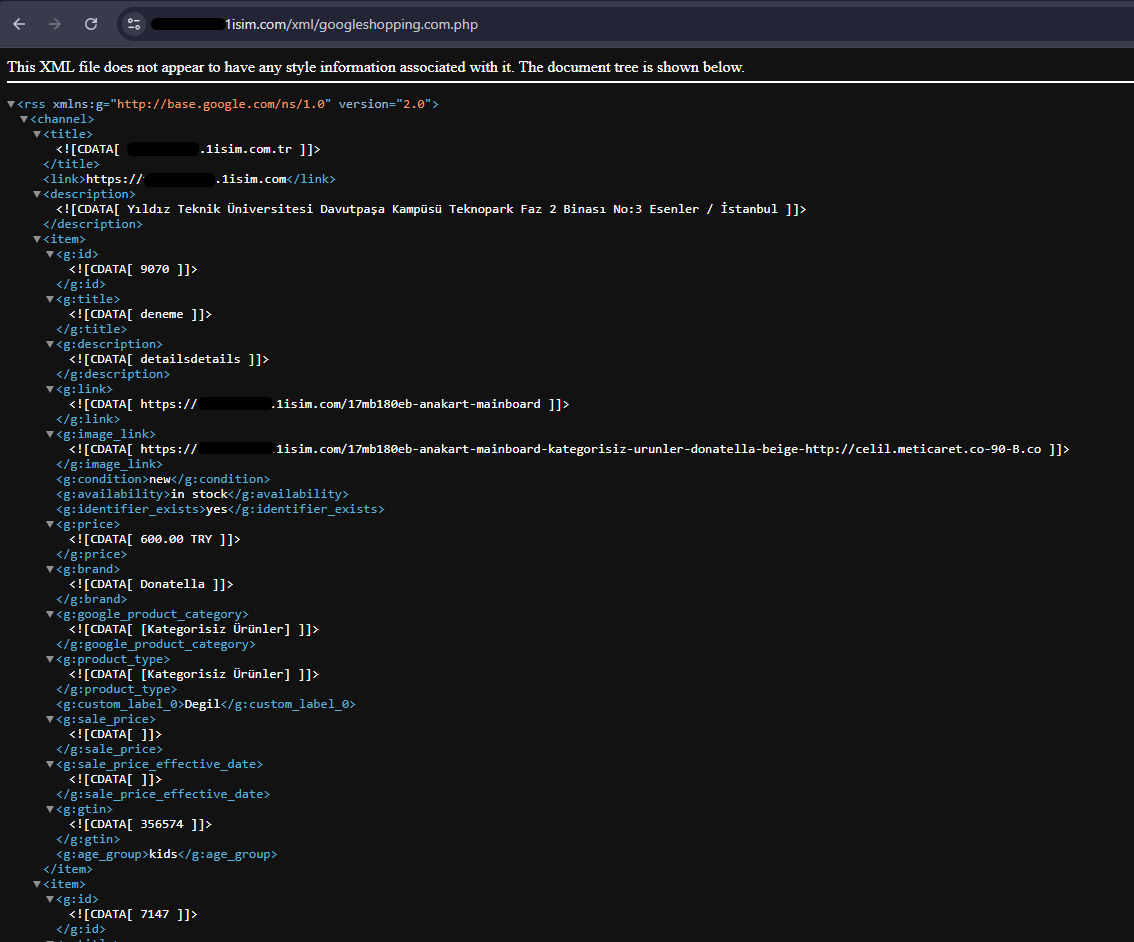
Task: Collapse the g:price node
Action: point(50,524)
